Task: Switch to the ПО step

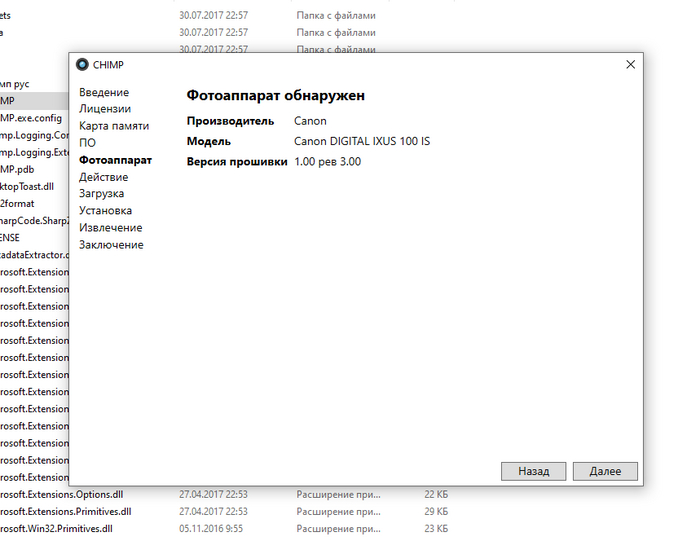Action: point(88,143)
